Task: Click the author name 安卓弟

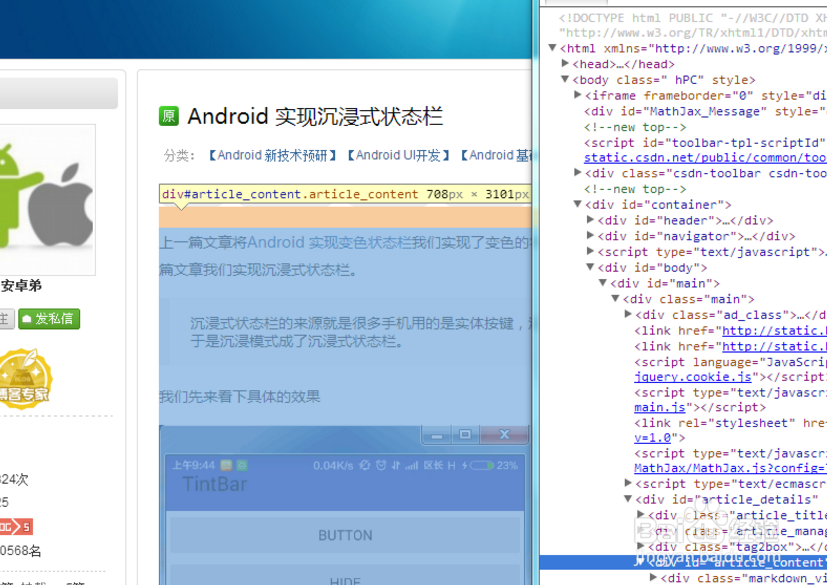Action: coord(21,286)
